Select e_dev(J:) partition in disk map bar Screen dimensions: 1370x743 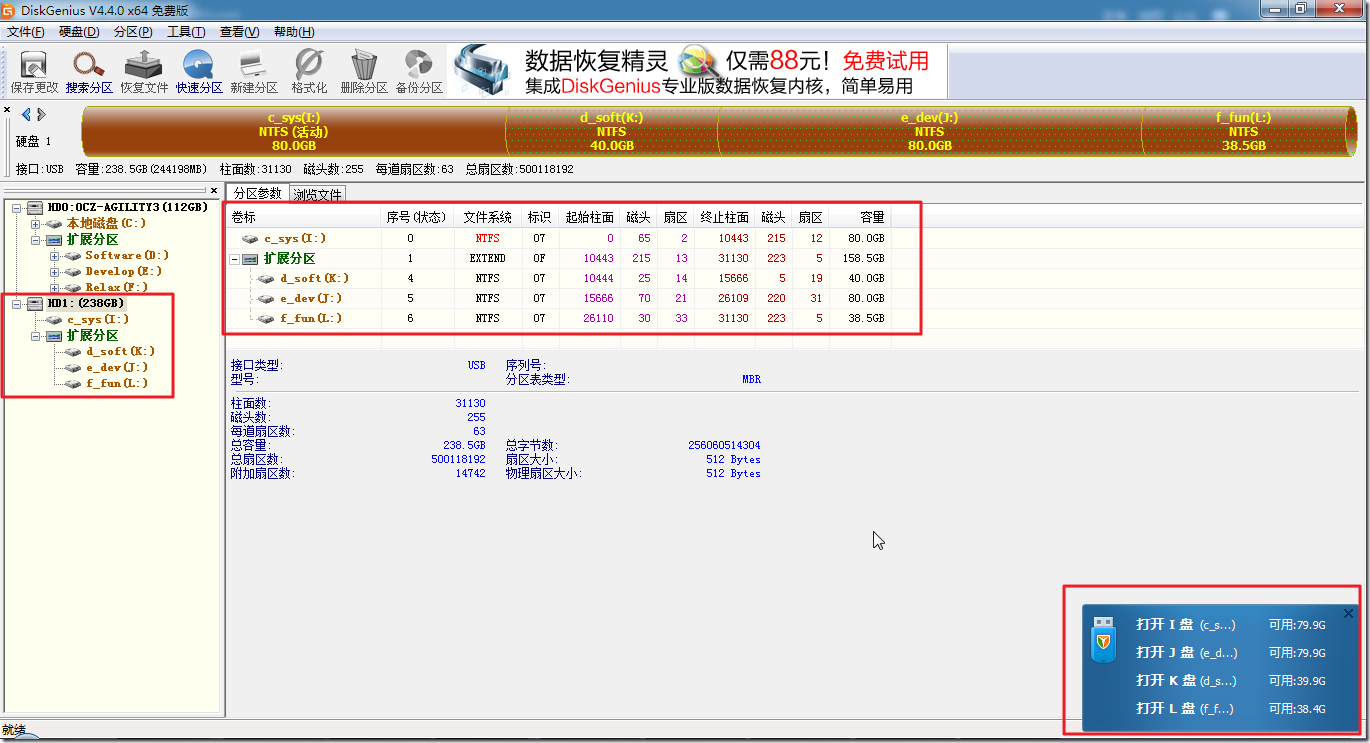click(930, 131)
